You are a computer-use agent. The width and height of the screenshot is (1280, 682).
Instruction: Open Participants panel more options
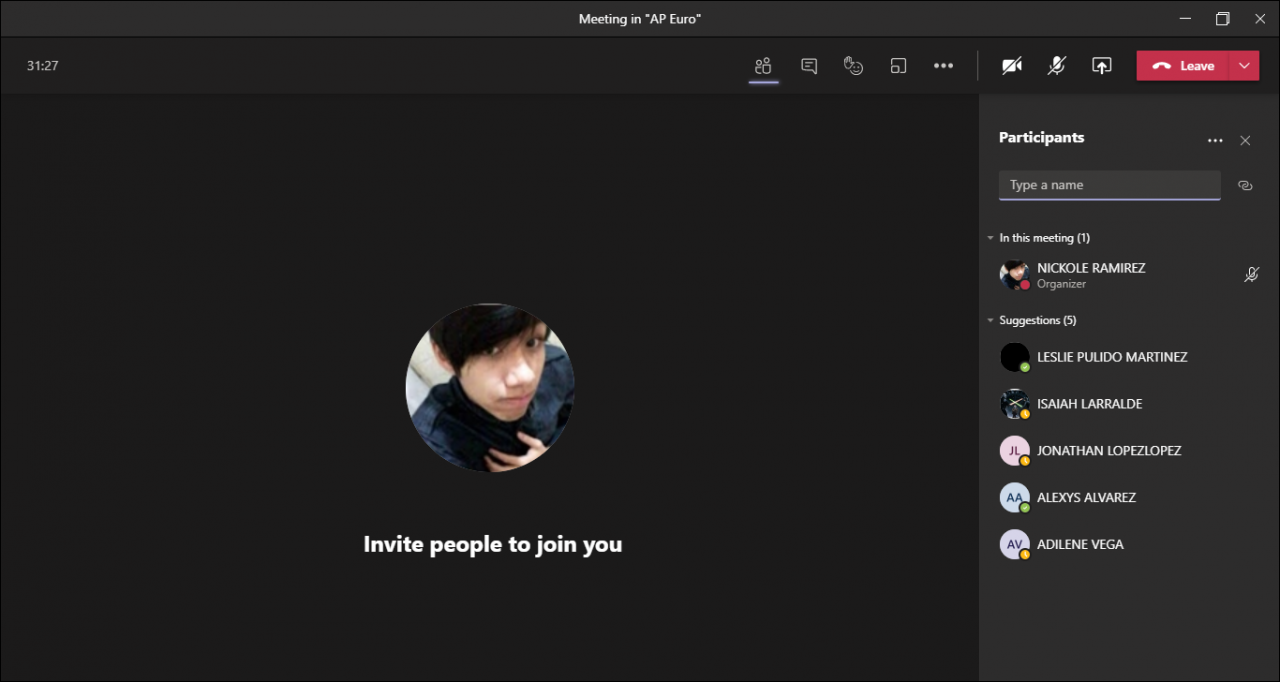coord(1215,141)
